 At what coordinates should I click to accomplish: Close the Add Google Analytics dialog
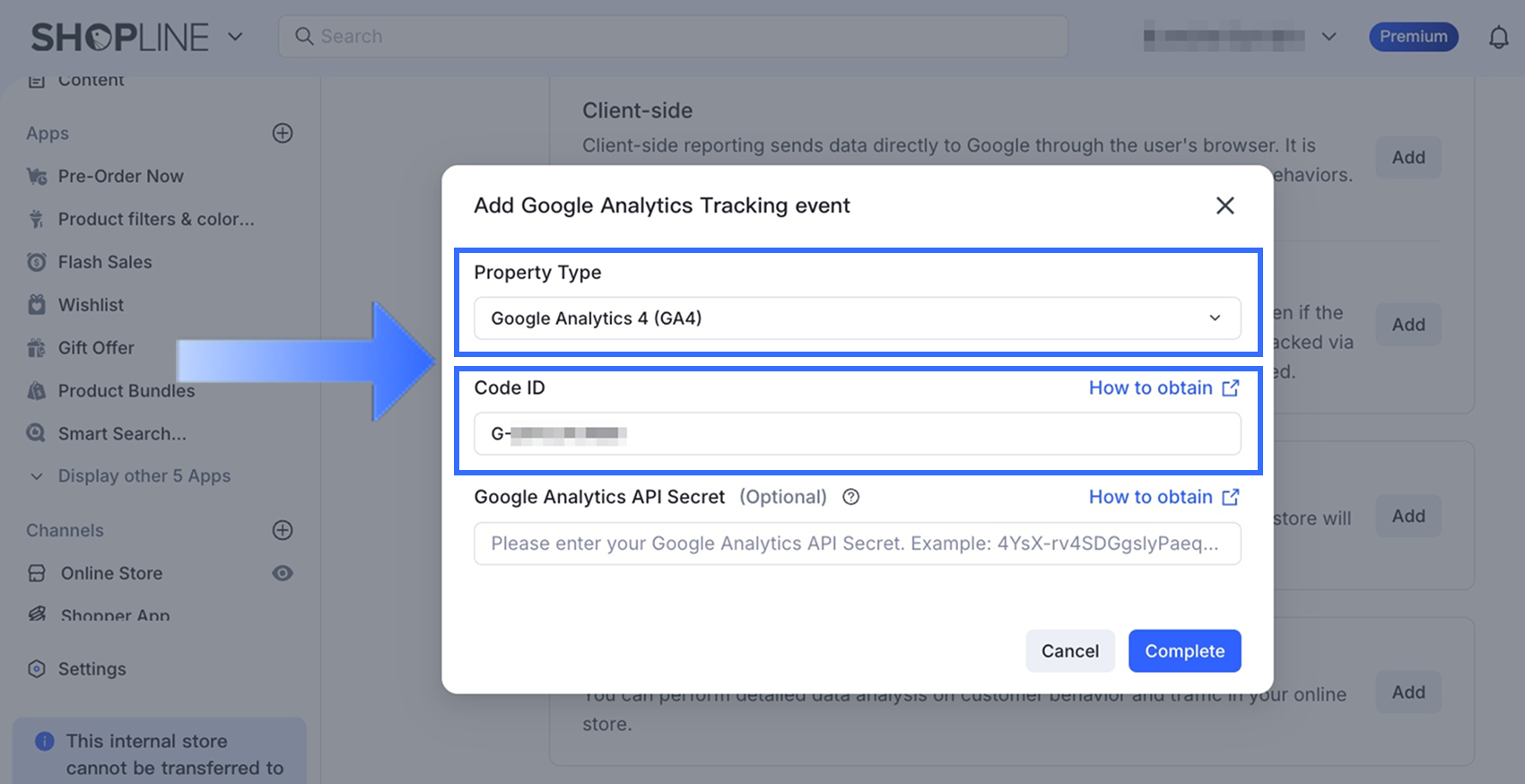coord(1224,205)
